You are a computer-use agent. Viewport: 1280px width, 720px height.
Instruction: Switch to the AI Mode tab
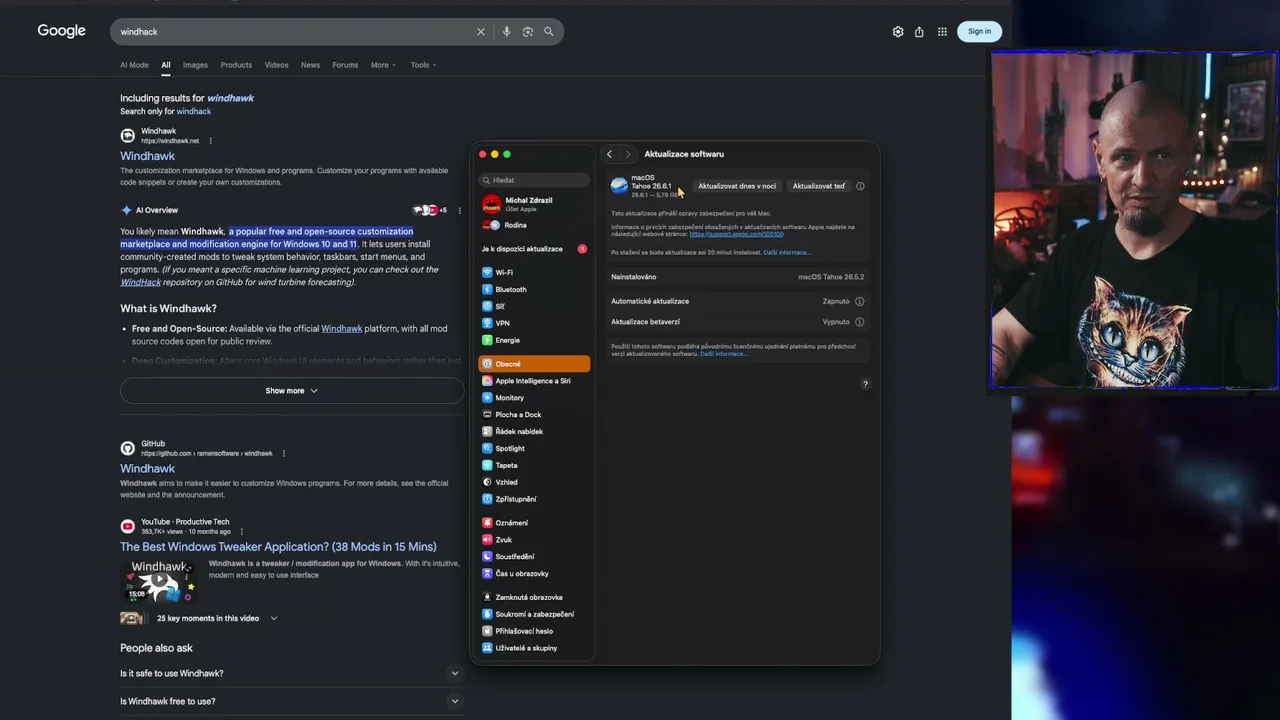[134, 65]
